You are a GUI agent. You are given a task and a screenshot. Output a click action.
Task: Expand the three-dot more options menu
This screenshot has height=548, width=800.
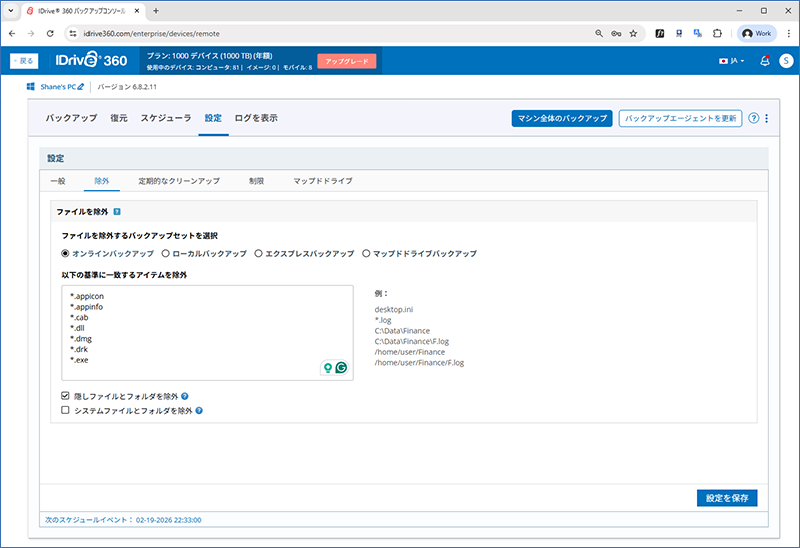767,118
